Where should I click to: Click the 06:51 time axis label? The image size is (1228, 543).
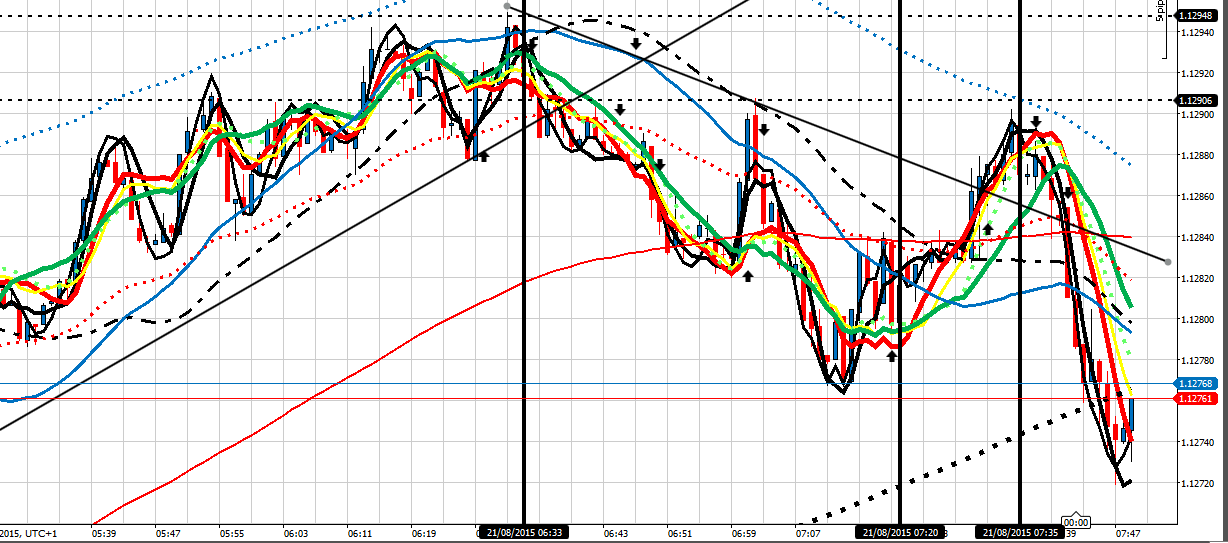[680, 535]
